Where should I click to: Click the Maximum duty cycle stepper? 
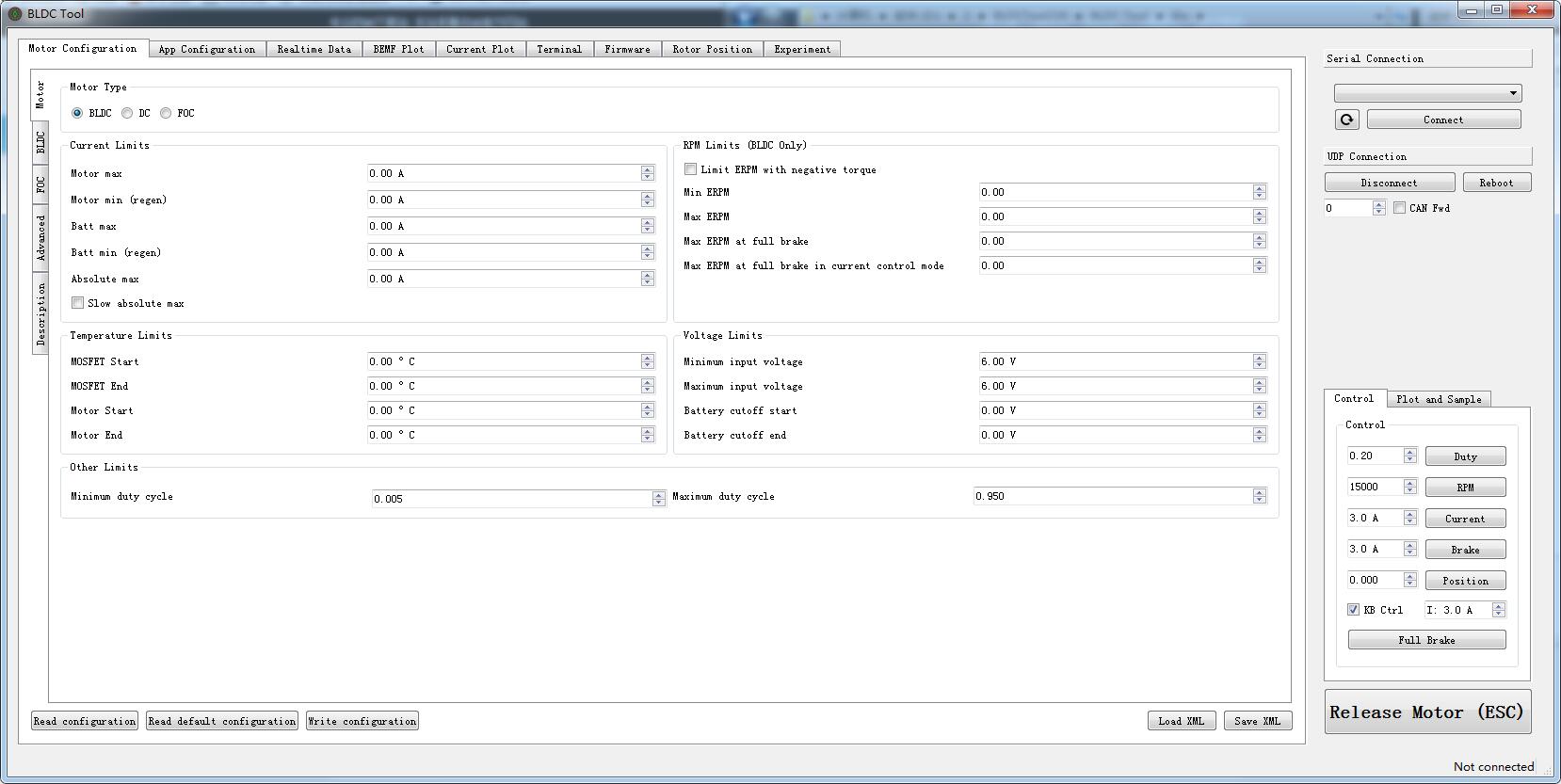1260,496
